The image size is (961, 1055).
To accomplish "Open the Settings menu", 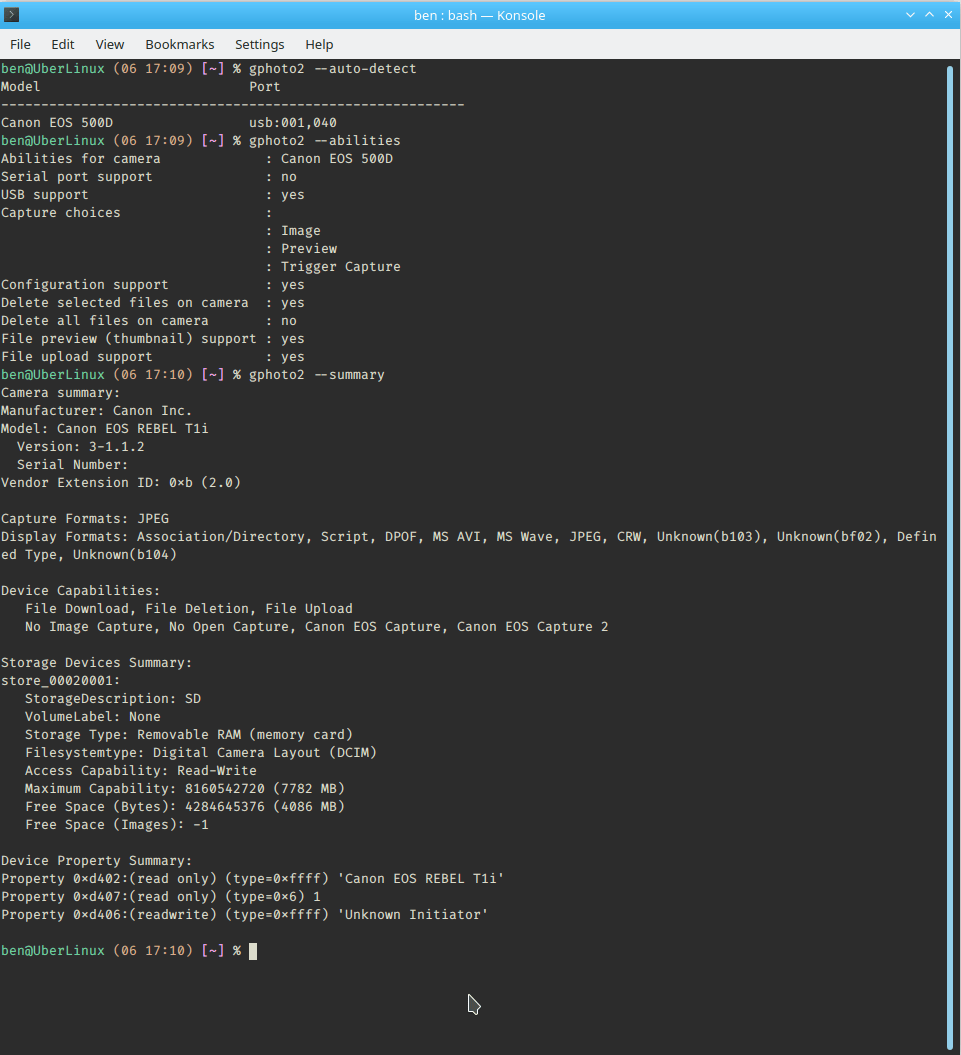I will pyautogui.click(x=259, y=44).
